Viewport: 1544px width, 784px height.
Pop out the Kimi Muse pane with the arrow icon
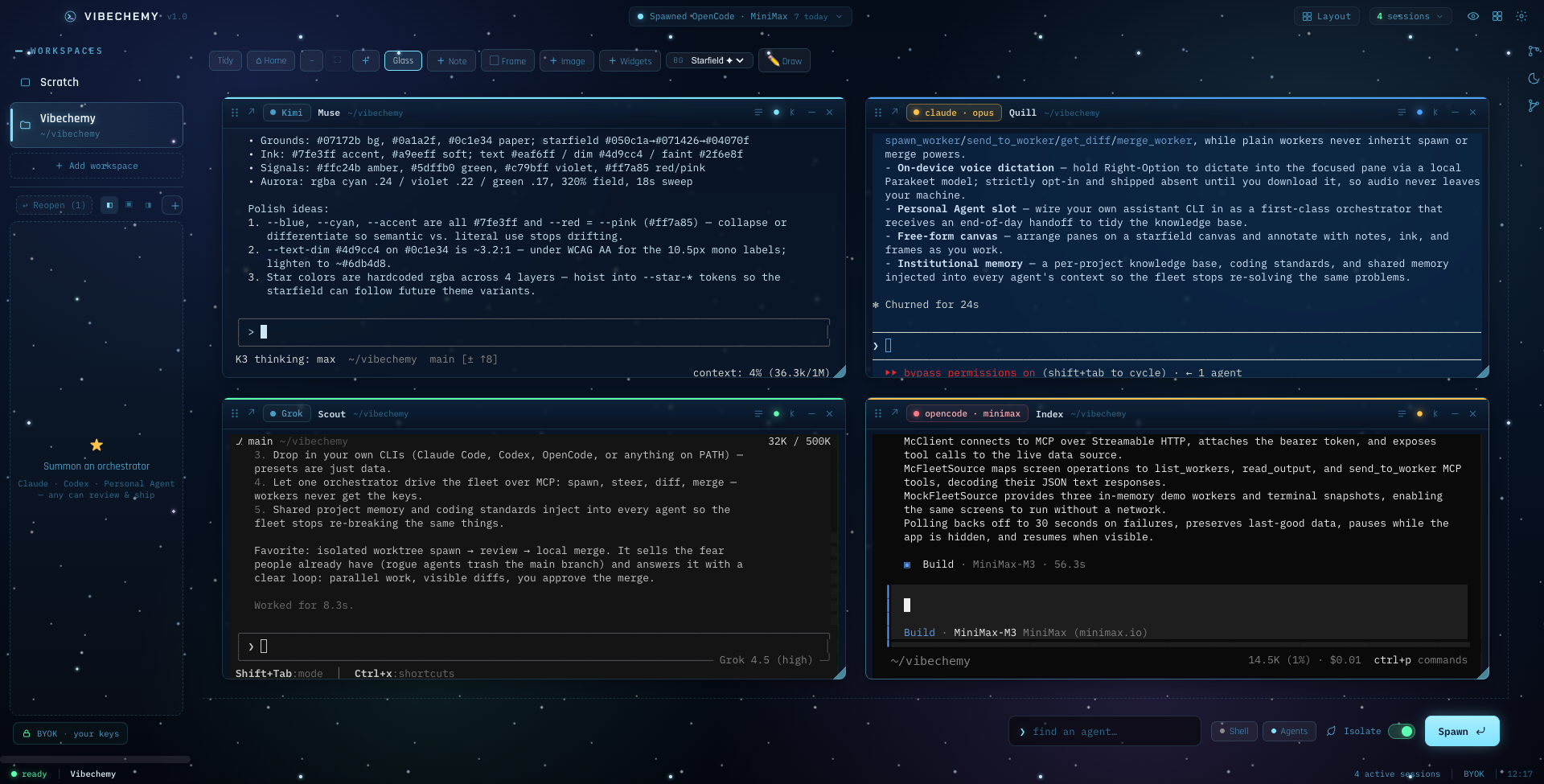pos(251,113)
